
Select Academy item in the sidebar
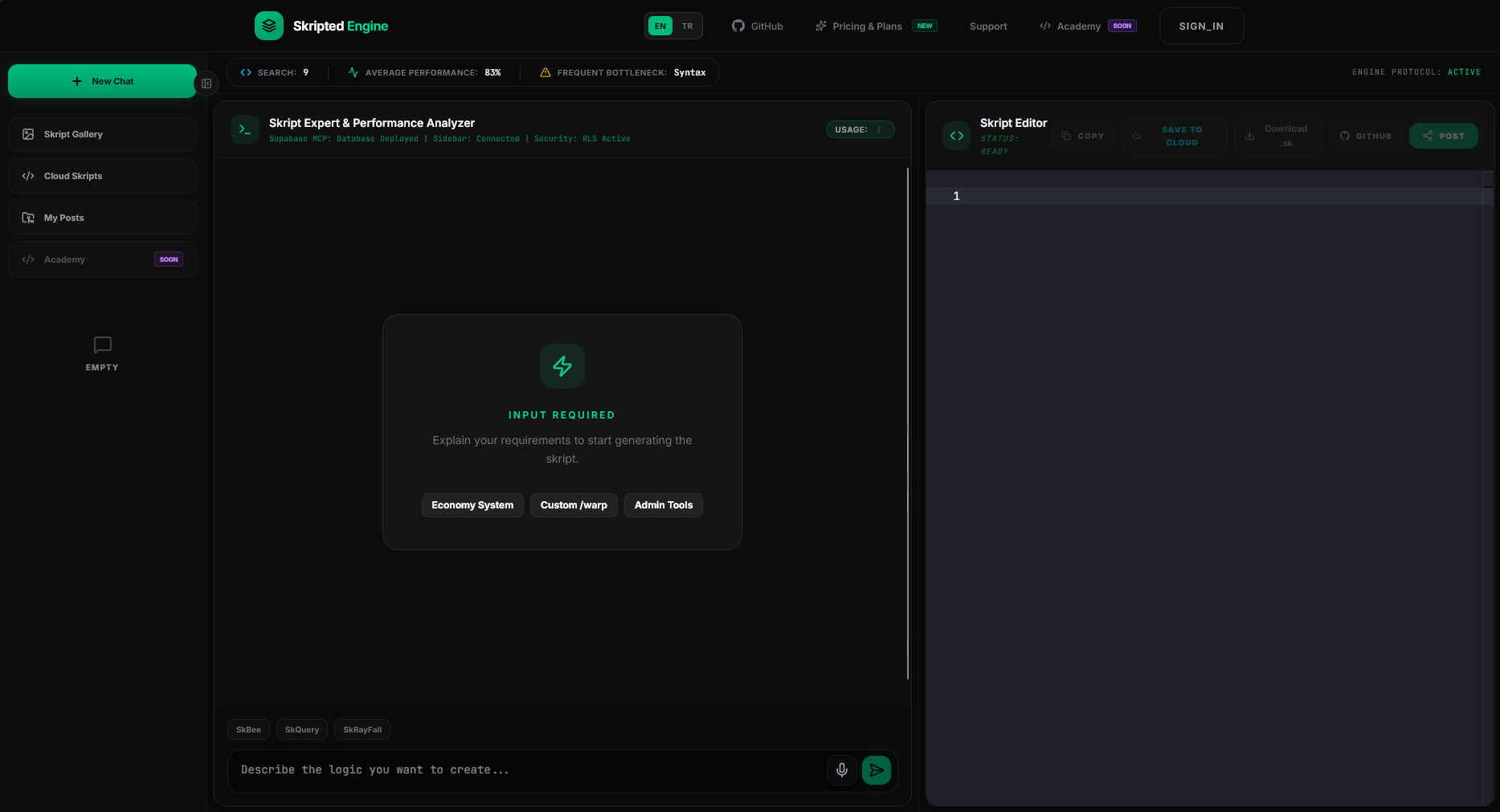point(102,259)
